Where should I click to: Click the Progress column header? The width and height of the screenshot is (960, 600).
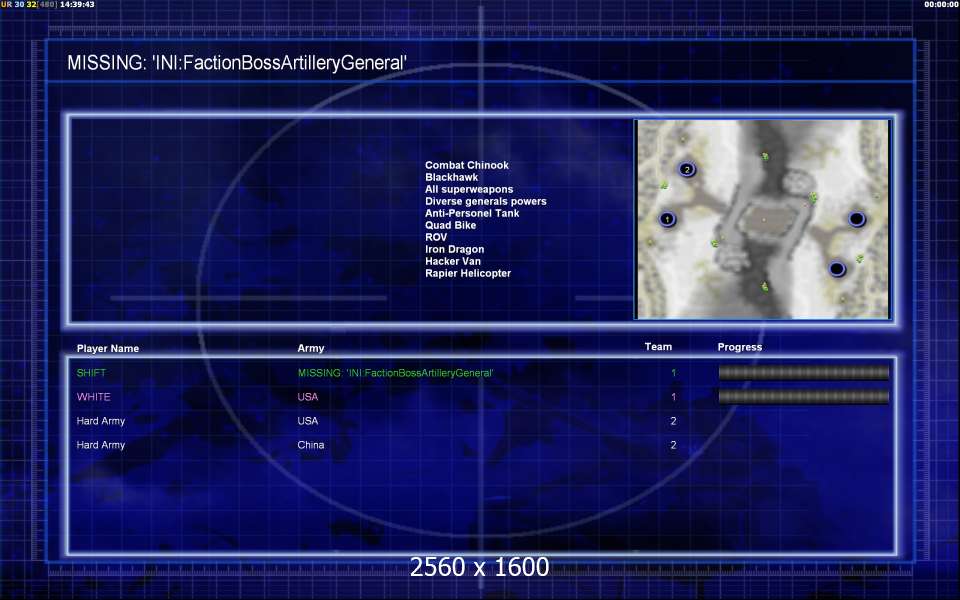pyautogui.click(x=739, y=348)
